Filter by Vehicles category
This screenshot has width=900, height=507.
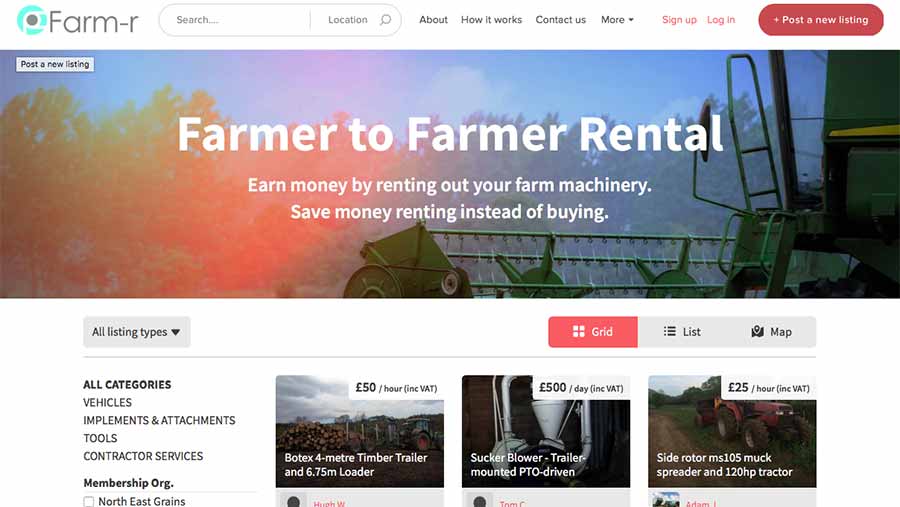107,402
